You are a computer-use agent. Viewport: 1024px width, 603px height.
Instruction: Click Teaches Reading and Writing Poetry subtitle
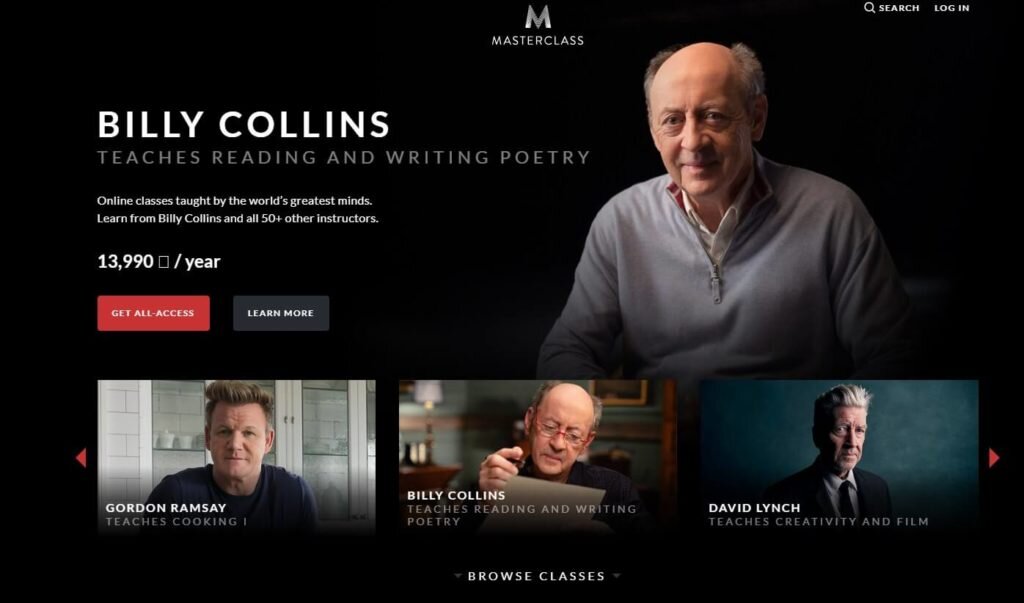point(344,157)
